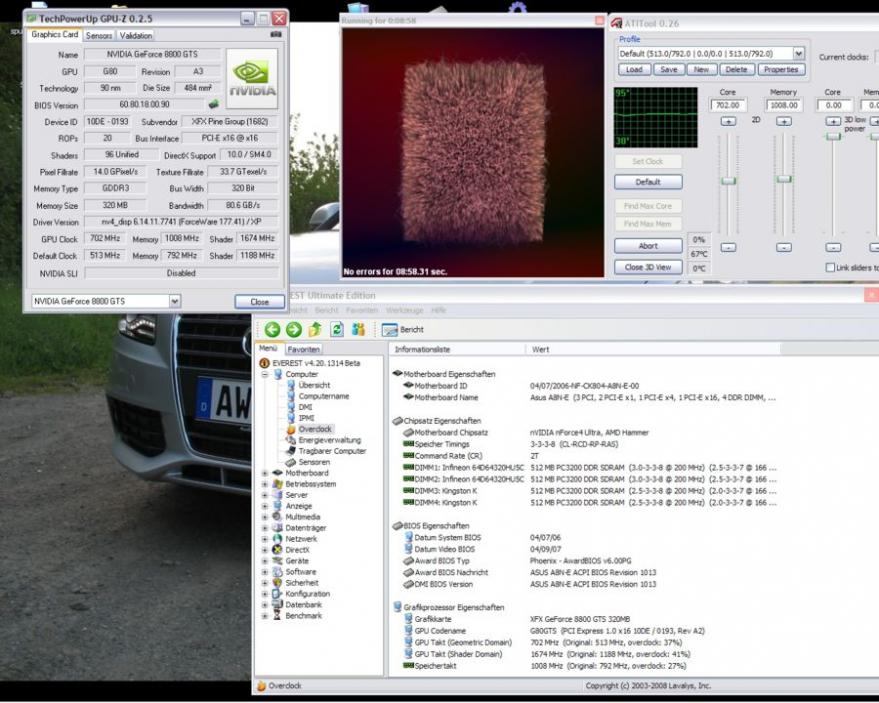Increase 2D Core clock with plus button
Viewport: 879px width, 703px height.
tap(728, 121)
